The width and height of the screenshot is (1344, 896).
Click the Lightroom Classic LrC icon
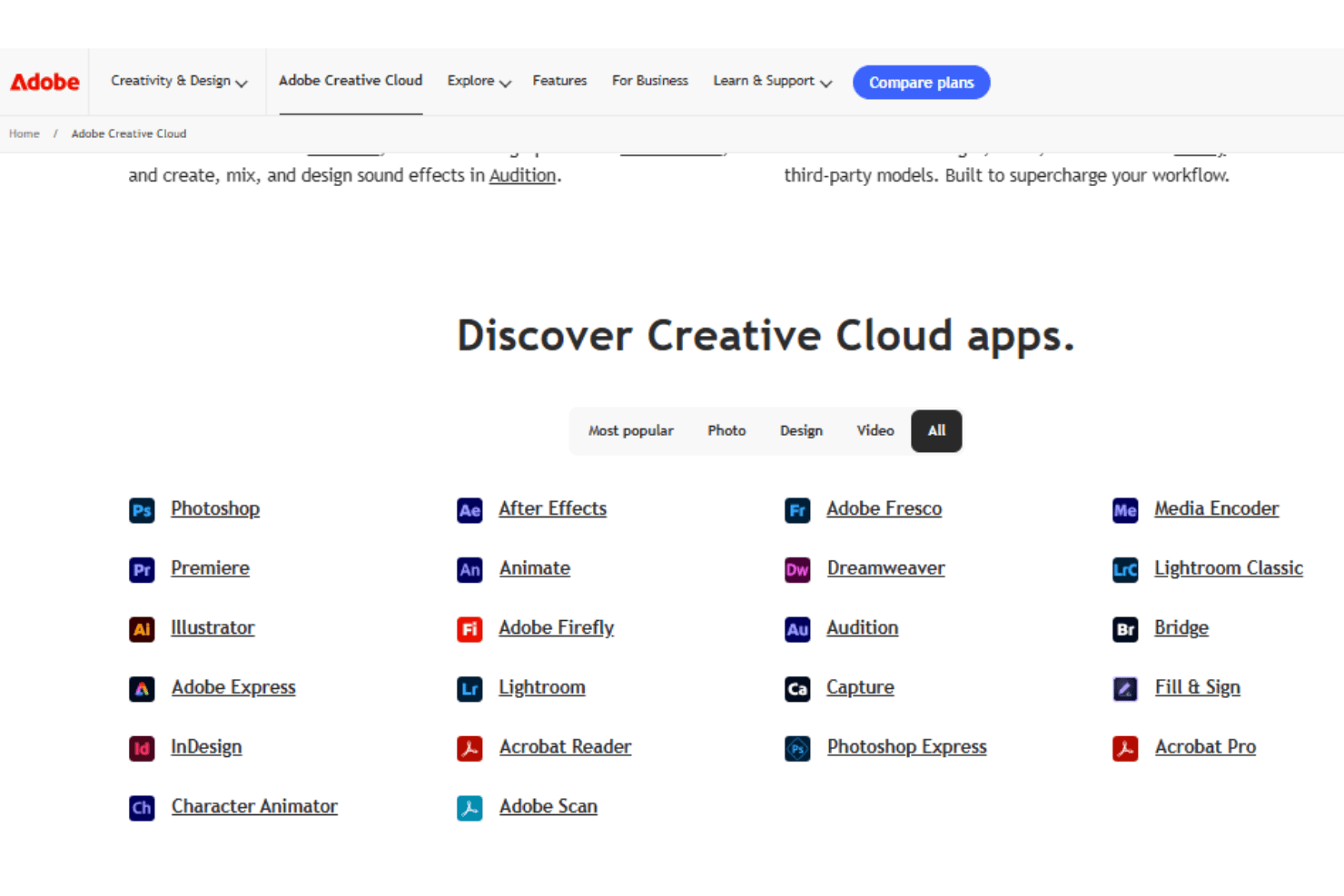pos(1125,570)
